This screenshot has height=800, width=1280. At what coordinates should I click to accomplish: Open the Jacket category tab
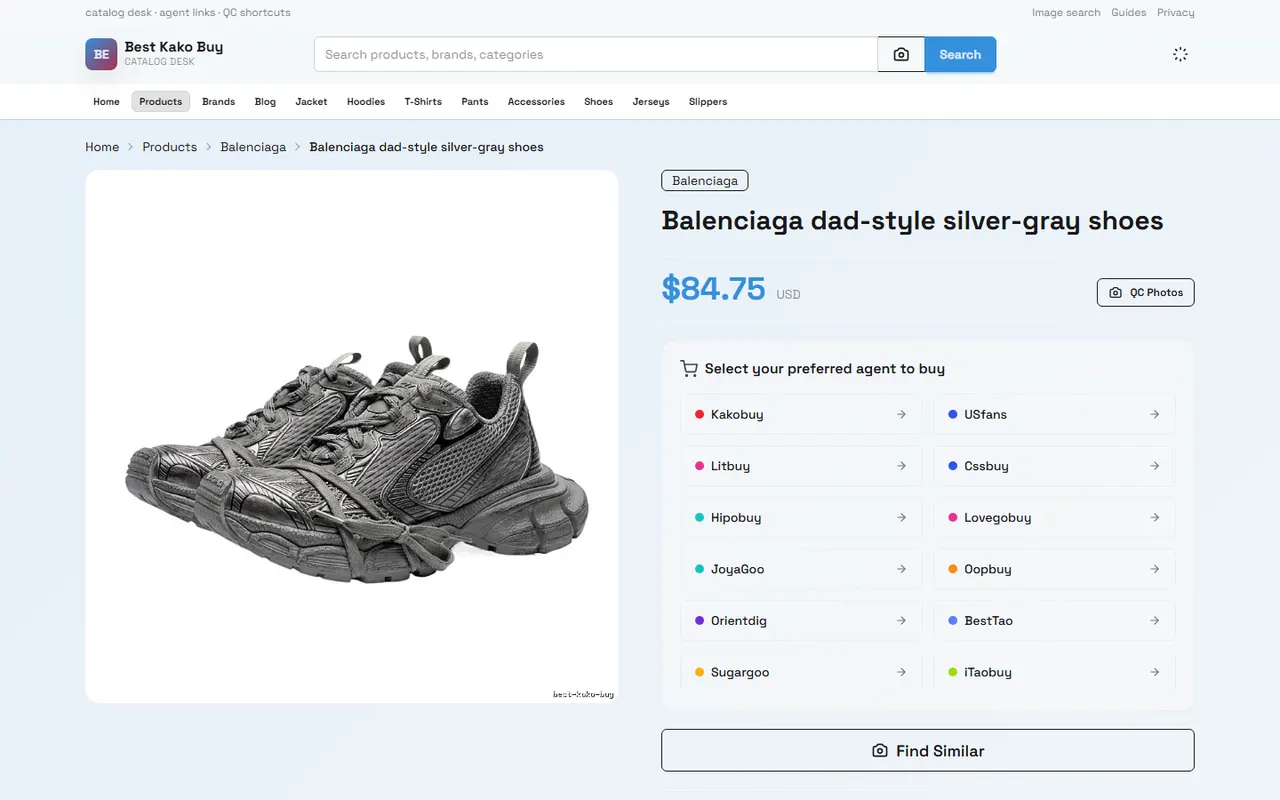311,101
